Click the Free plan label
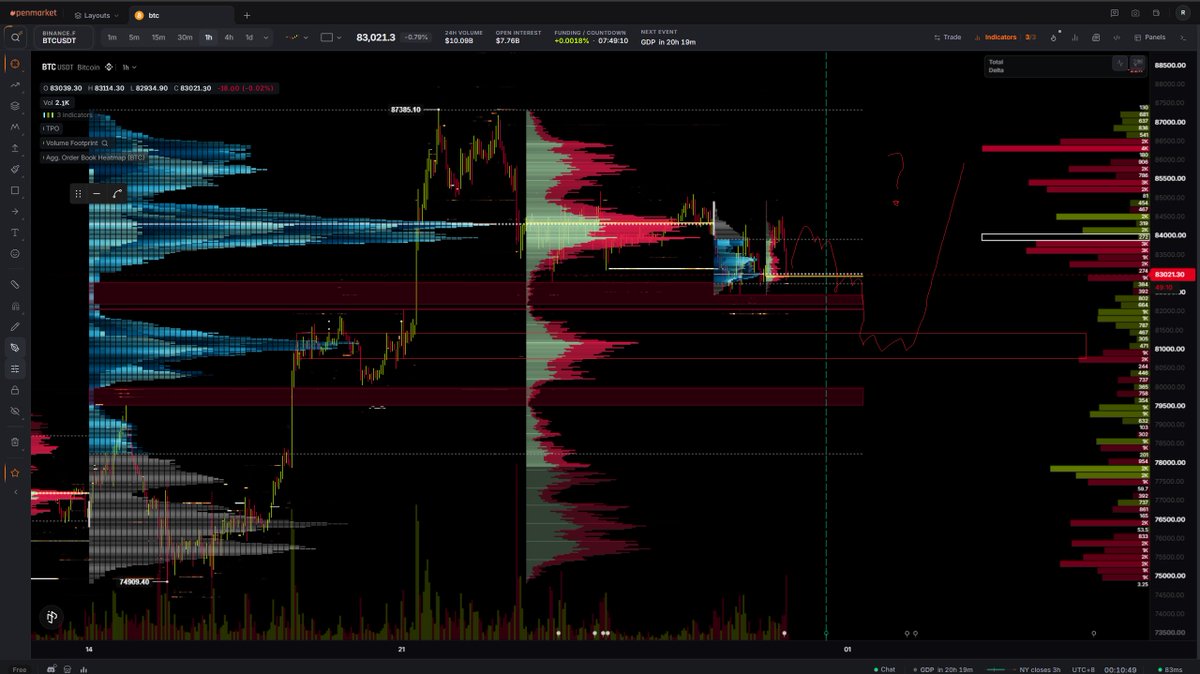 point(19,669)
